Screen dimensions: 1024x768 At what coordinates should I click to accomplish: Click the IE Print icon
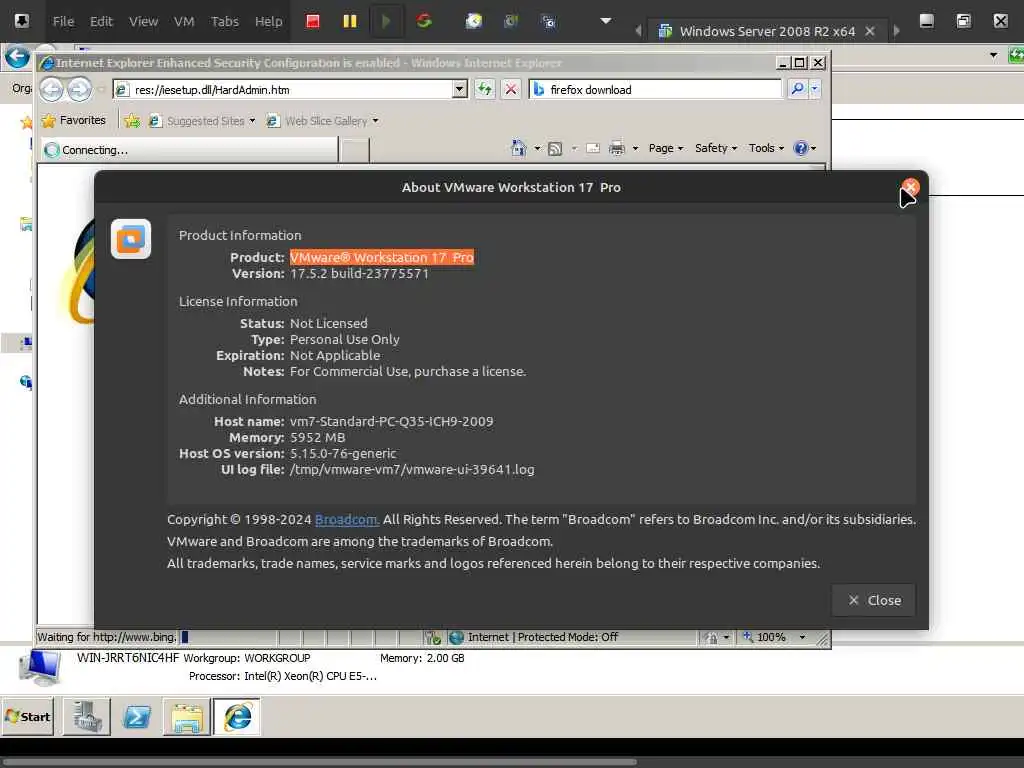616,148
